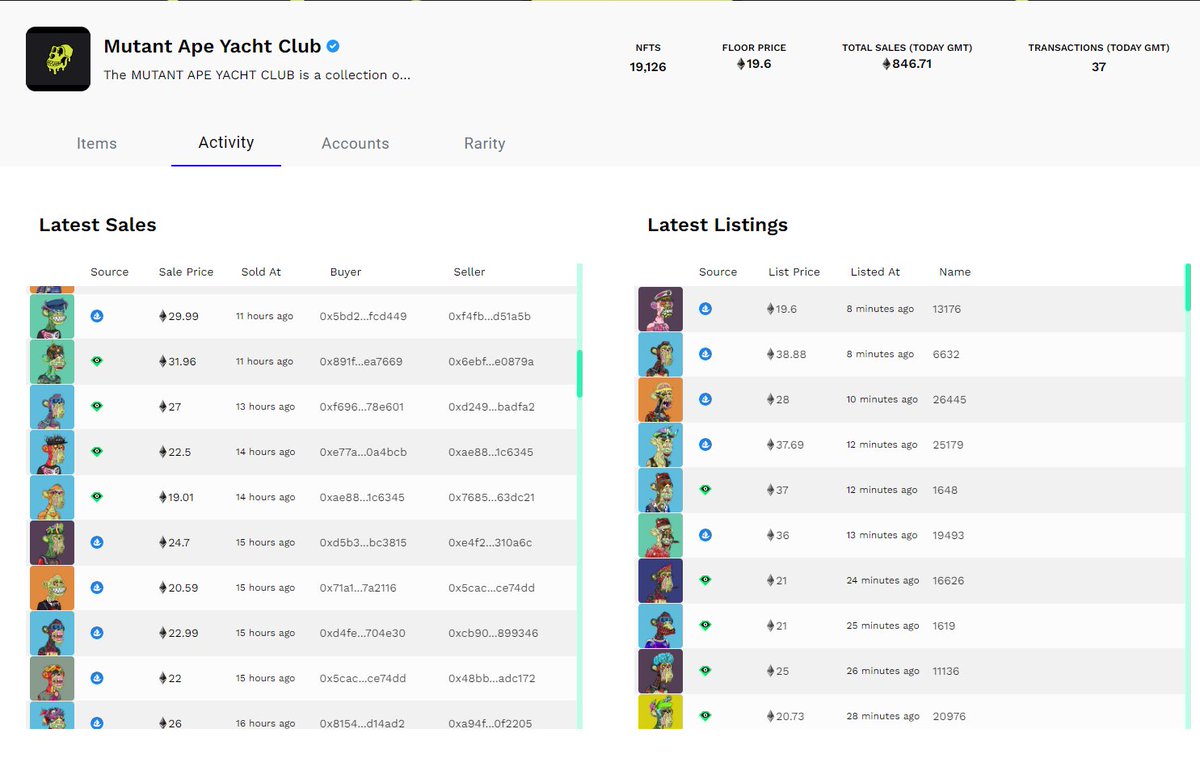Click the Sold At column header
This screenshot has width=1200, height=771.
[261, 271]
